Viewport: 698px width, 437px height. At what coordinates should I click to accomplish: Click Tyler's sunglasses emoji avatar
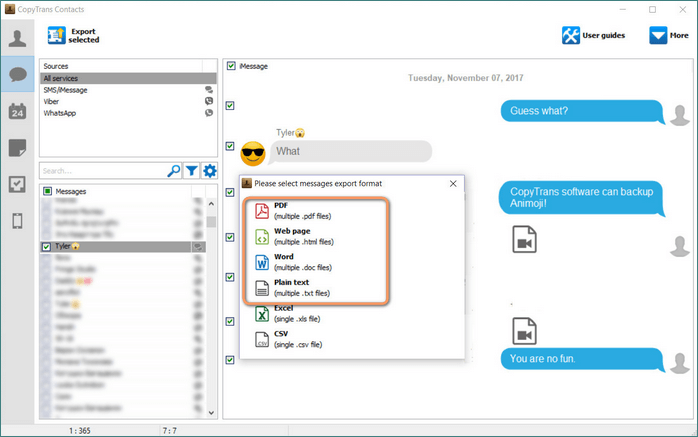(x=253, y=154)
